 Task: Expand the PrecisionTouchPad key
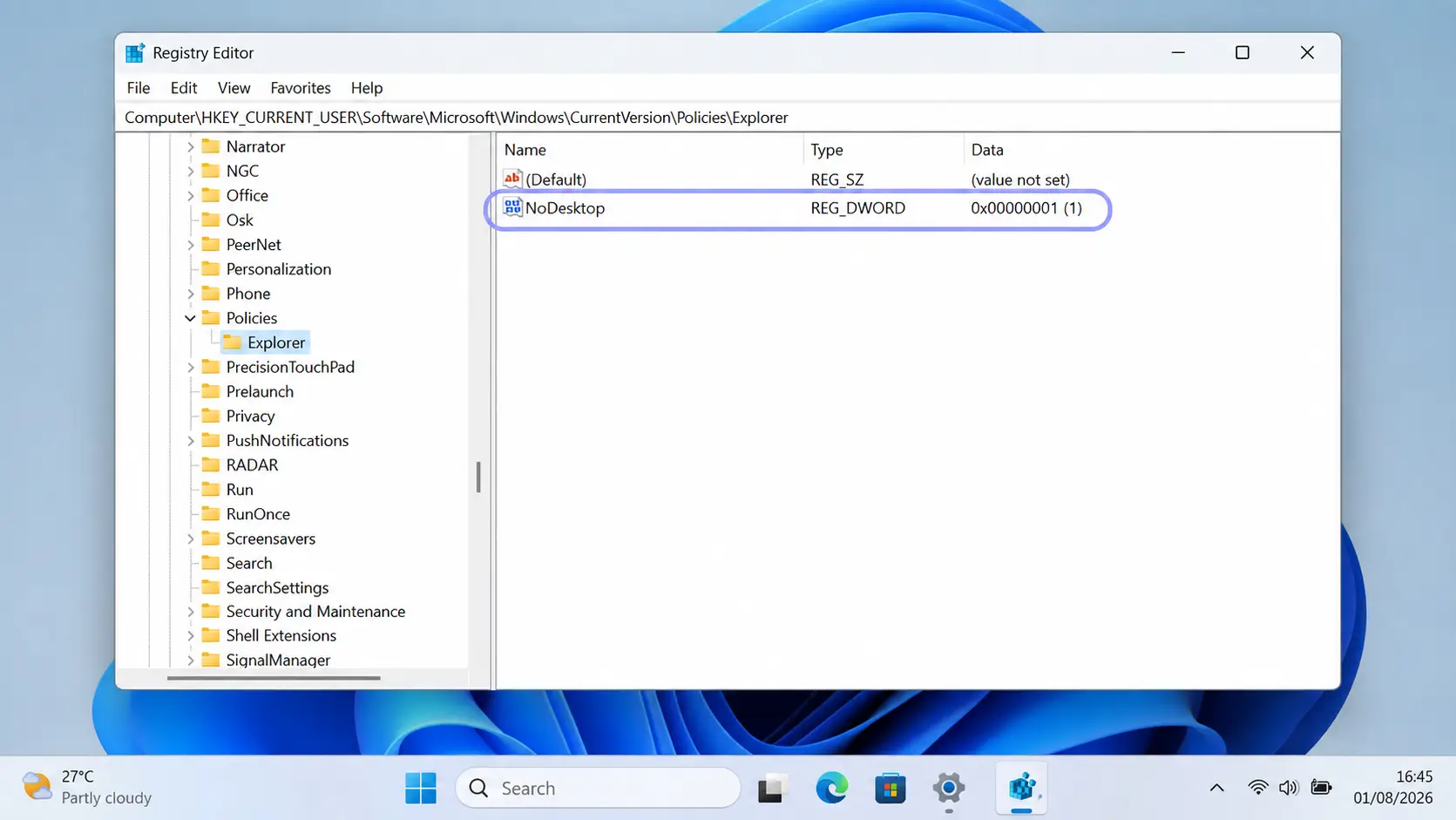(190, 367)
